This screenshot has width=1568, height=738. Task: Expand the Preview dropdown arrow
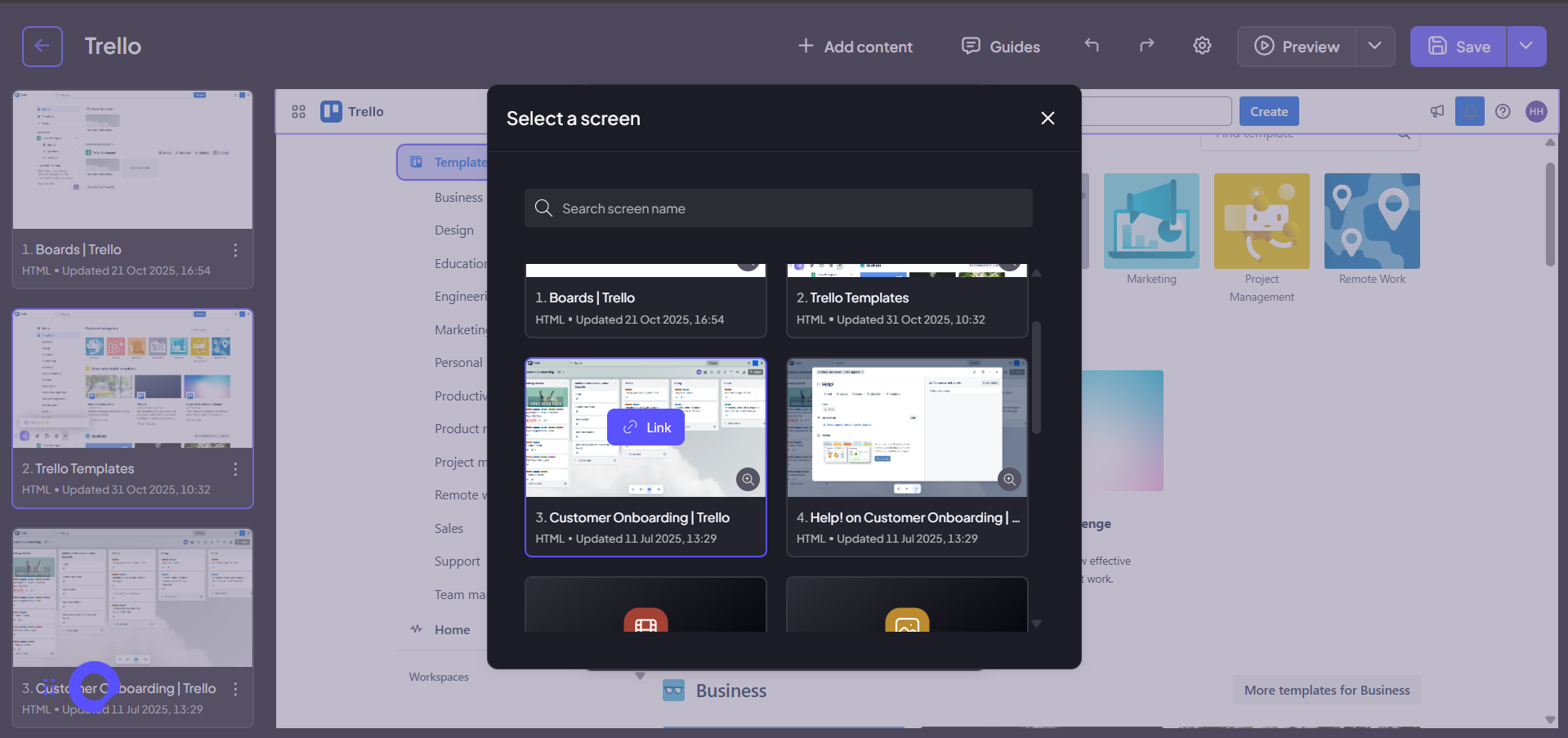1375,47
